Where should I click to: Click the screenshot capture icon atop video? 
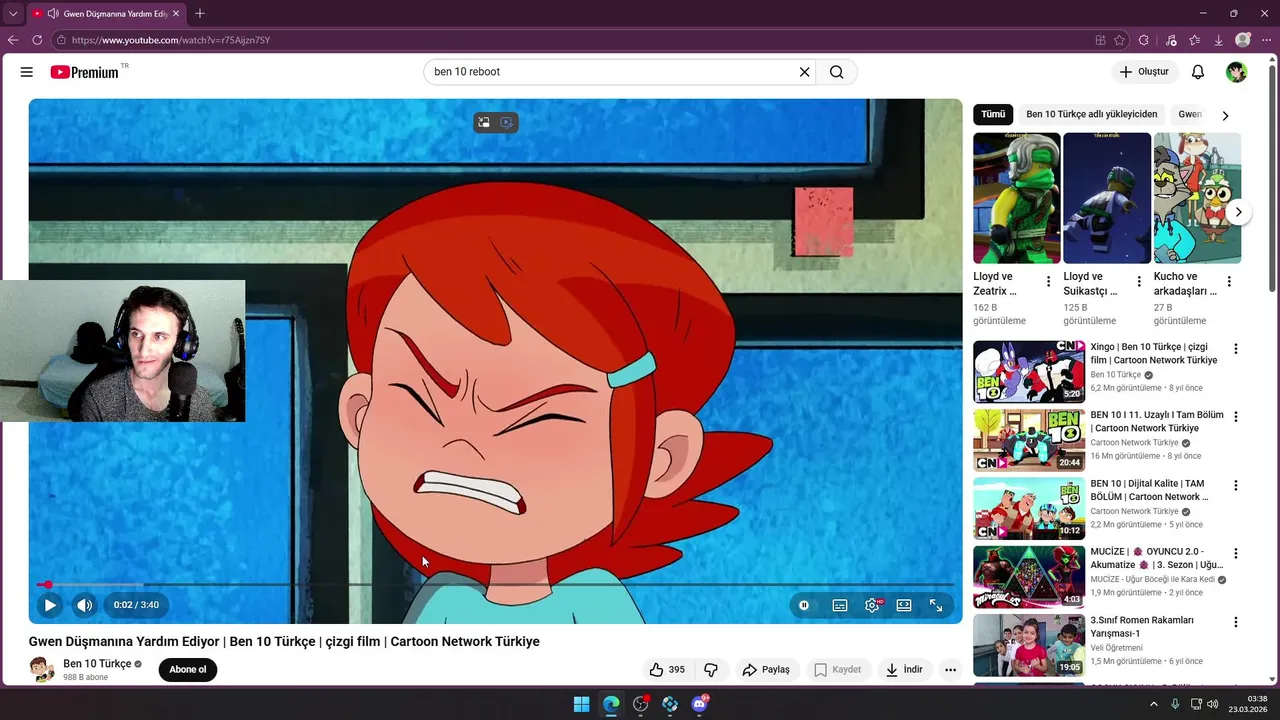pyautogui.click(x=507, y=122)
